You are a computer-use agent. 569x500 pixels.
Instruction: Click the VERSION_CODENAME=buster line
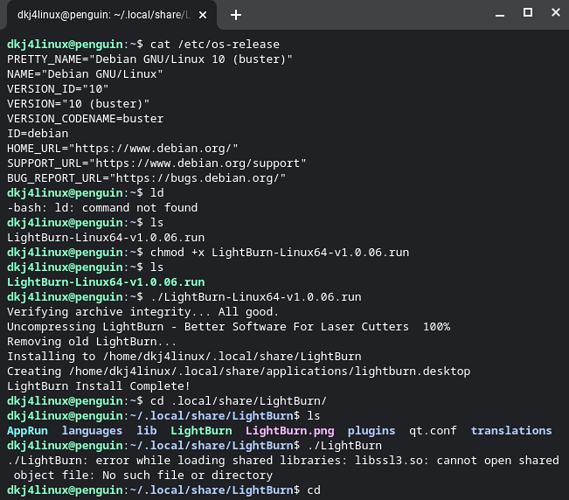tap(85, 119)
